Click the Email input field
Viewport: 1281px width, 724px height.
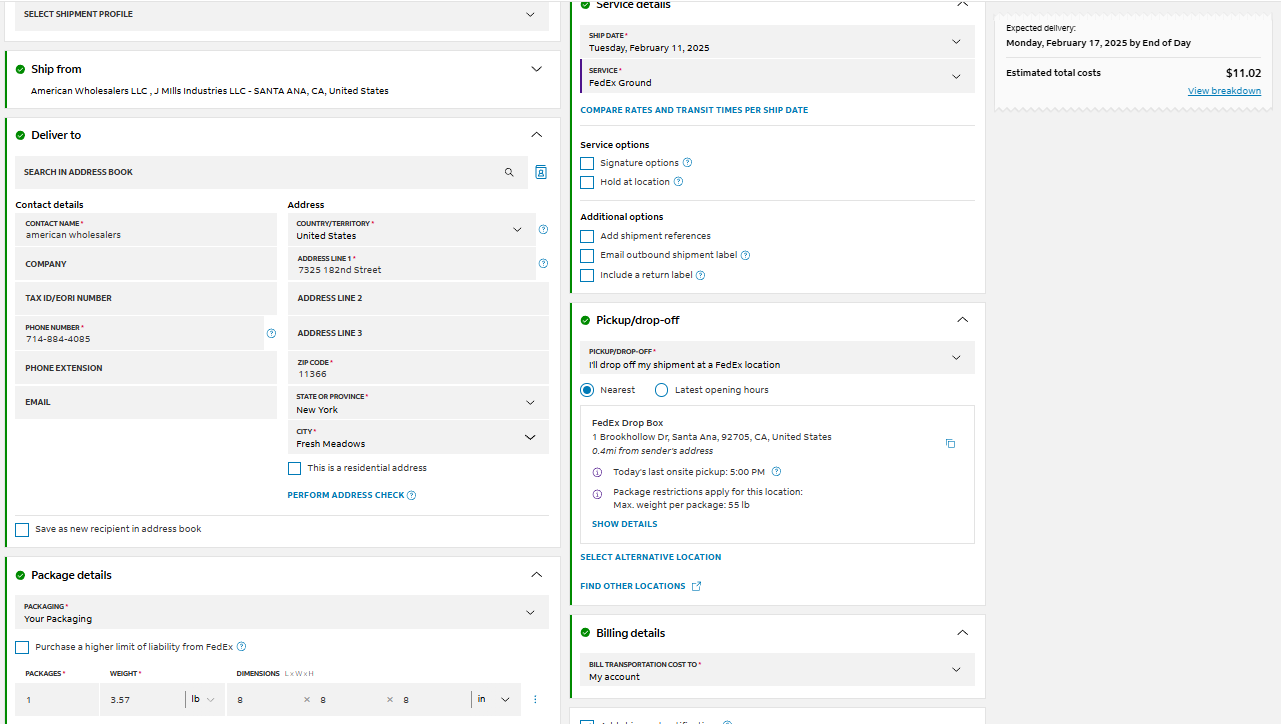click(146, 402)
